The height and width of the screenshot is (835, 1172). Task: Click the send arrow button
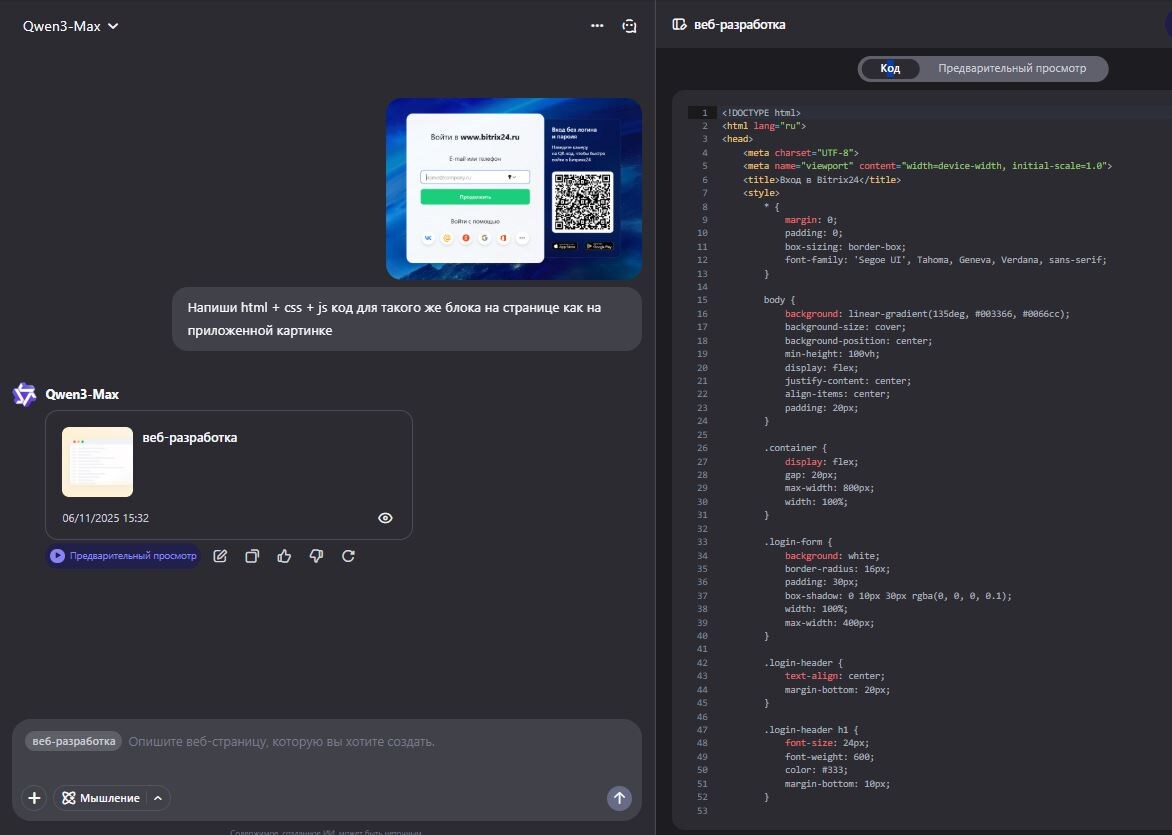click(619, 798)
